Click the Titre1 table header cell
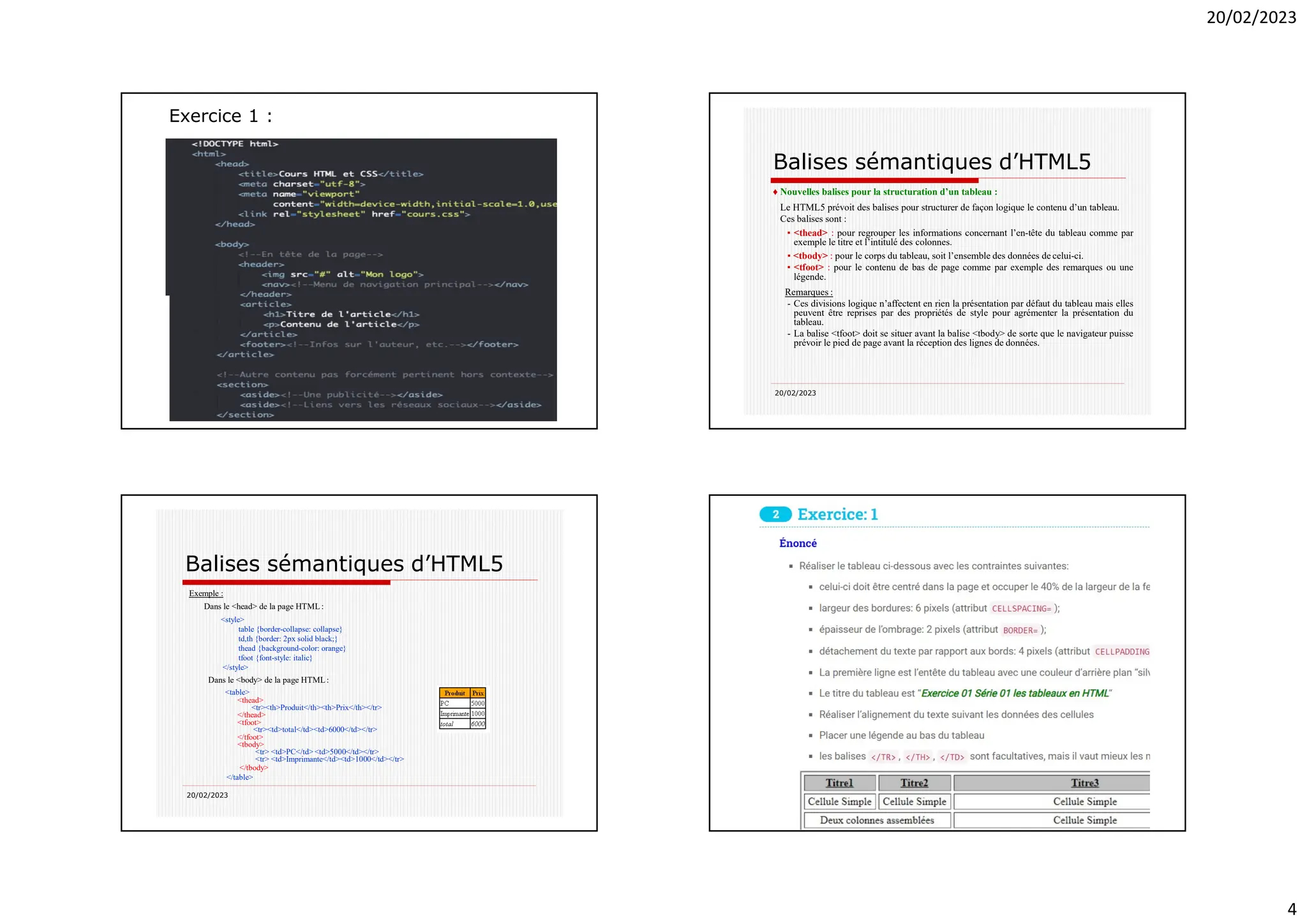 tap(839, 783)
